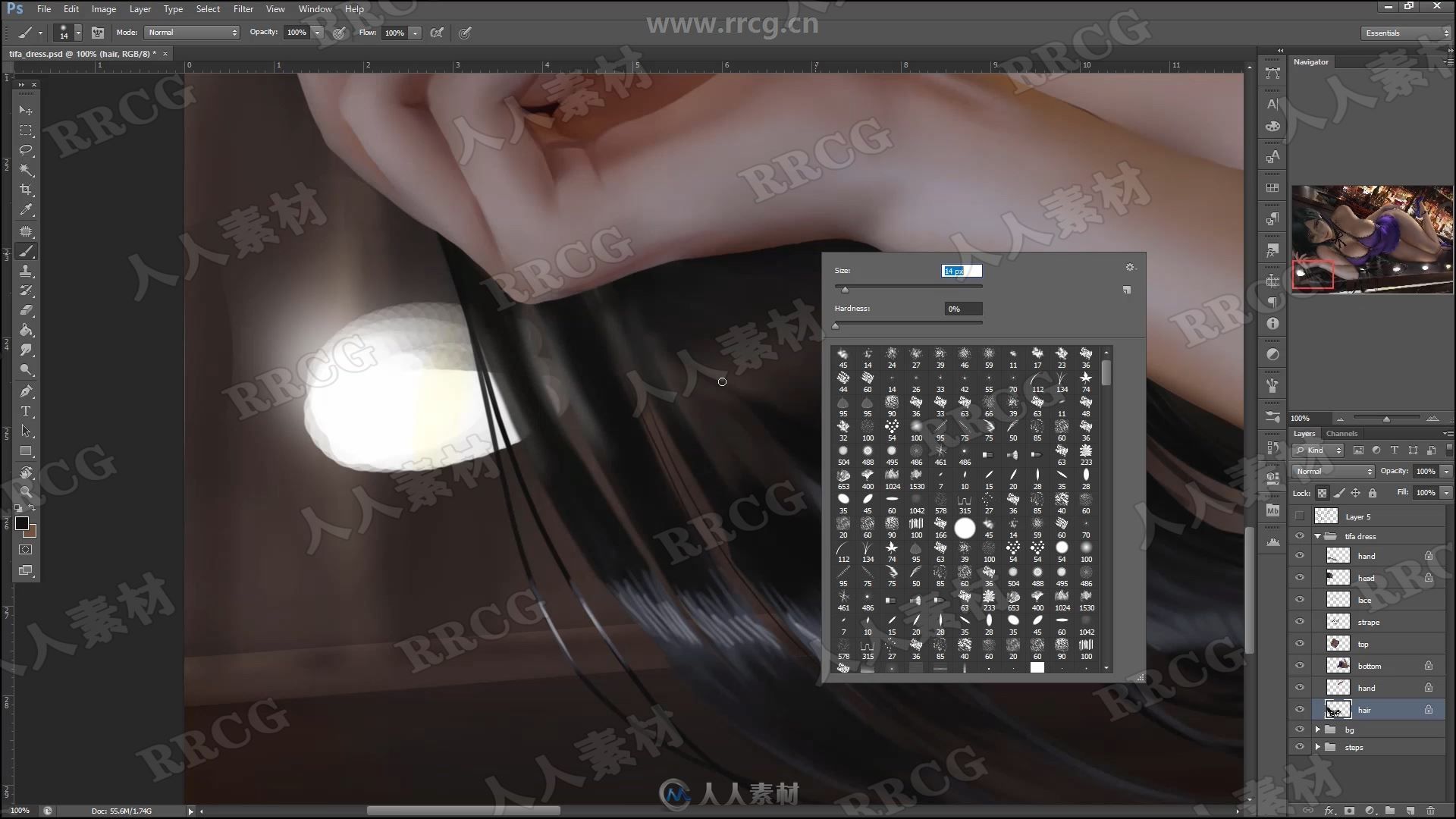Select the Path Selection tool
1456x819 pixels.
pos(26,431)
